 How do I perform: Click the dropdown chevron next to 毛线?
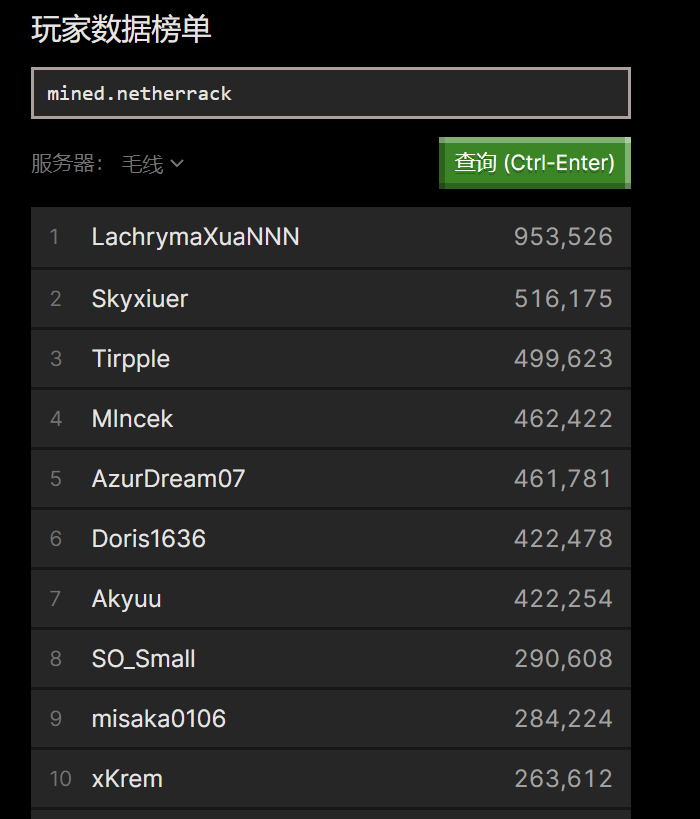(177, 163)
